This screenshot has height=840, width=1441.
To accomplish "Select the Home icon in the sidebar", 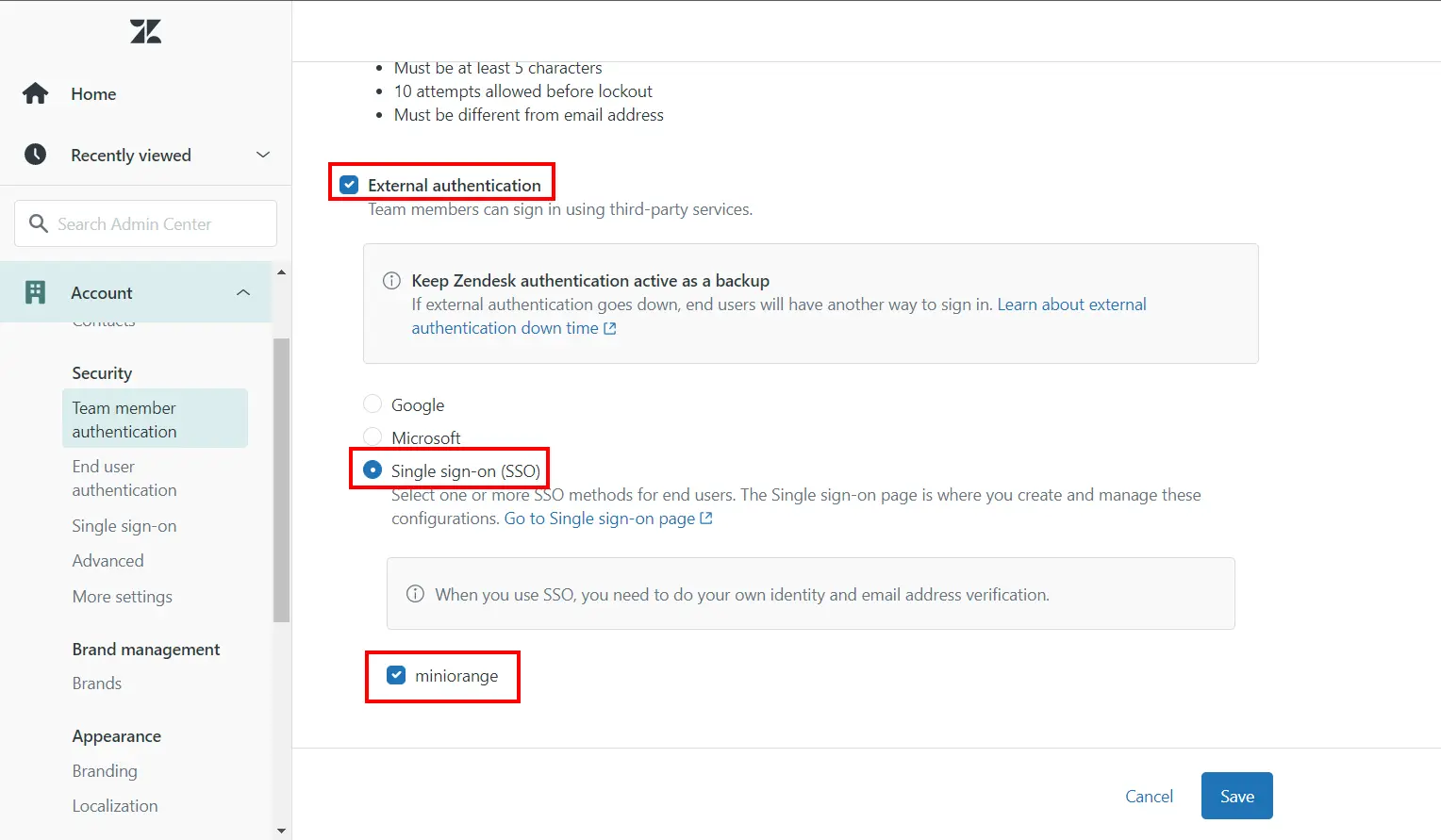I will [x=35, y=93].
